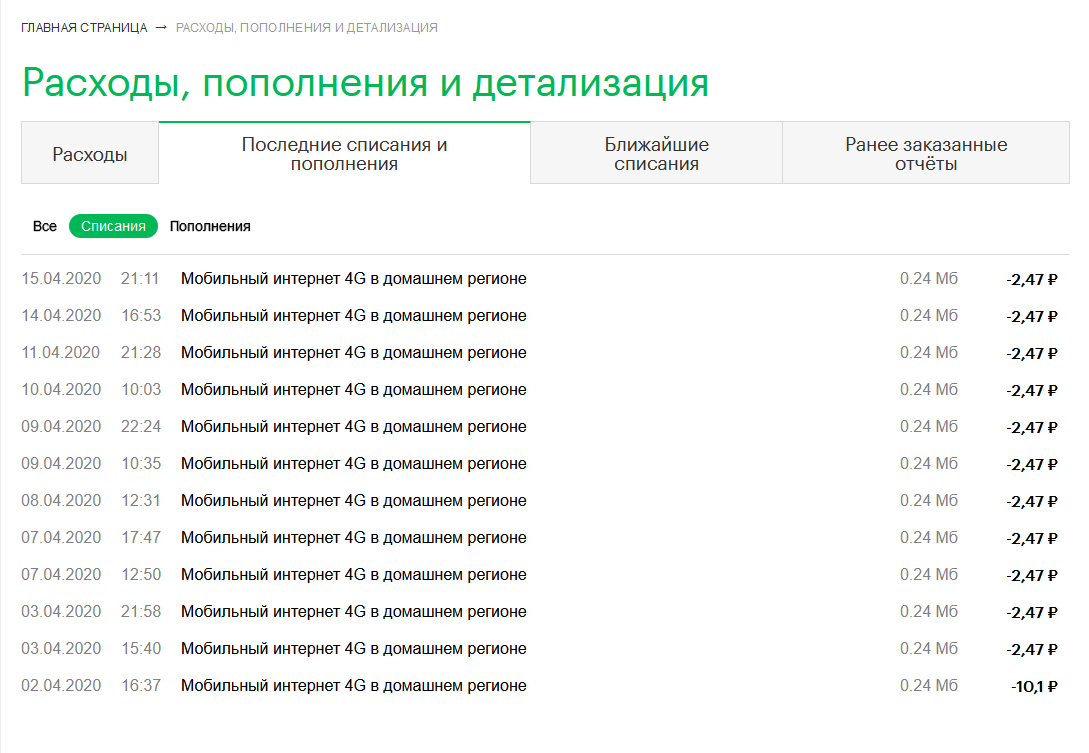Open the 15.04.2020 Мобильный интернет entry
This screenshot has height=753, width=1089.
pyautogui.click(x=354, y=279)
